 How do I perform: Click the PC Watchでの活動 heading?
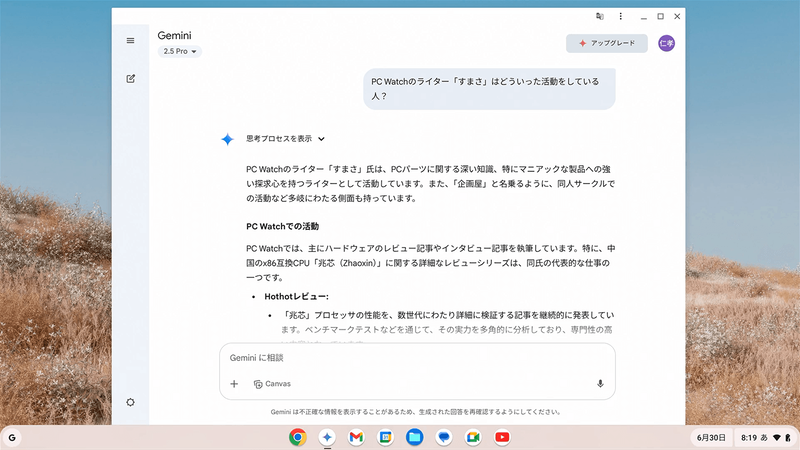point(282,226)
